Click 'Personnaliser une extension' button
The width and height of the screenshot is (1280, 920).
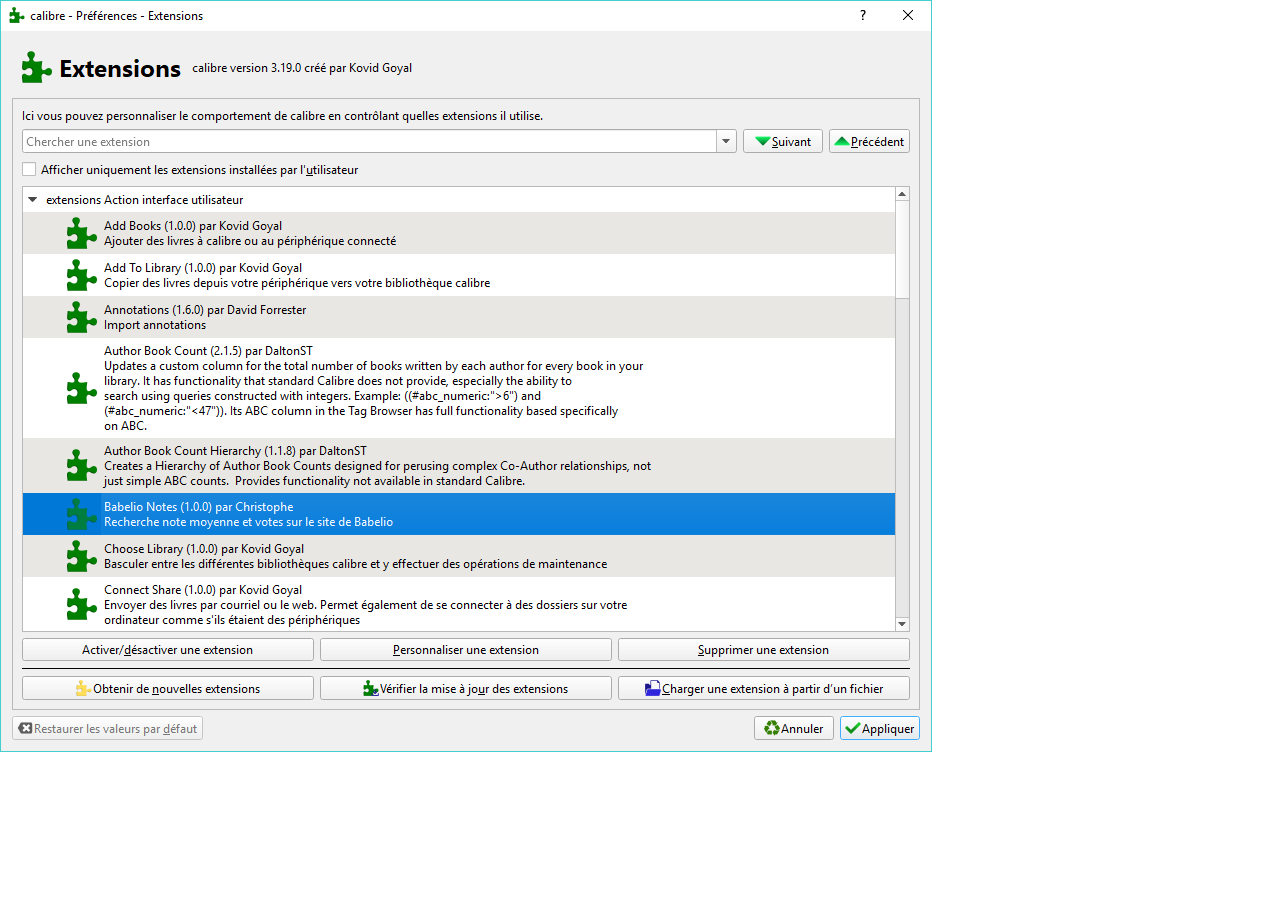(466, 650)
